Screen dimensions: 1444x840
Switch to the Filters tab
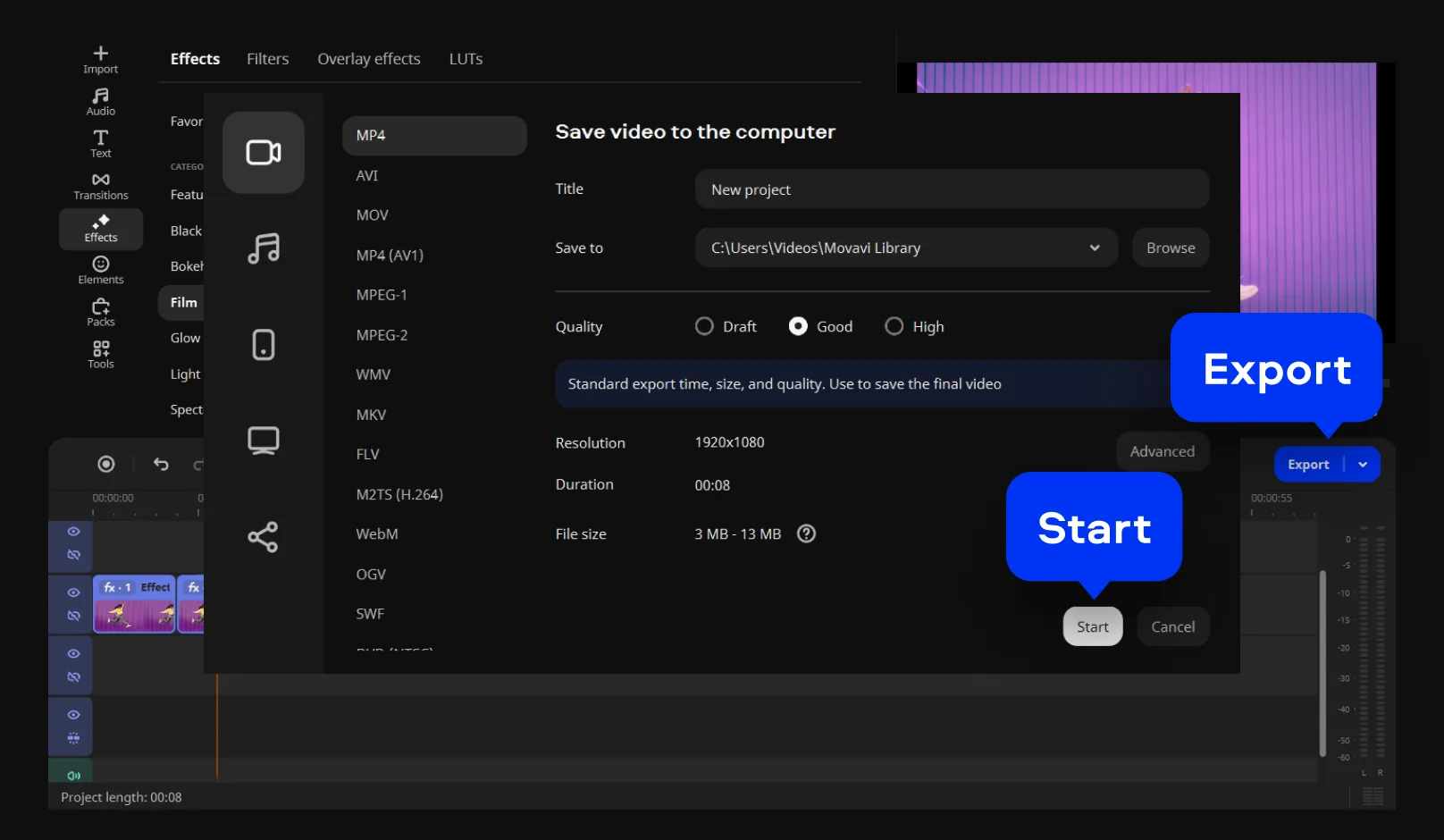(267, 59)
